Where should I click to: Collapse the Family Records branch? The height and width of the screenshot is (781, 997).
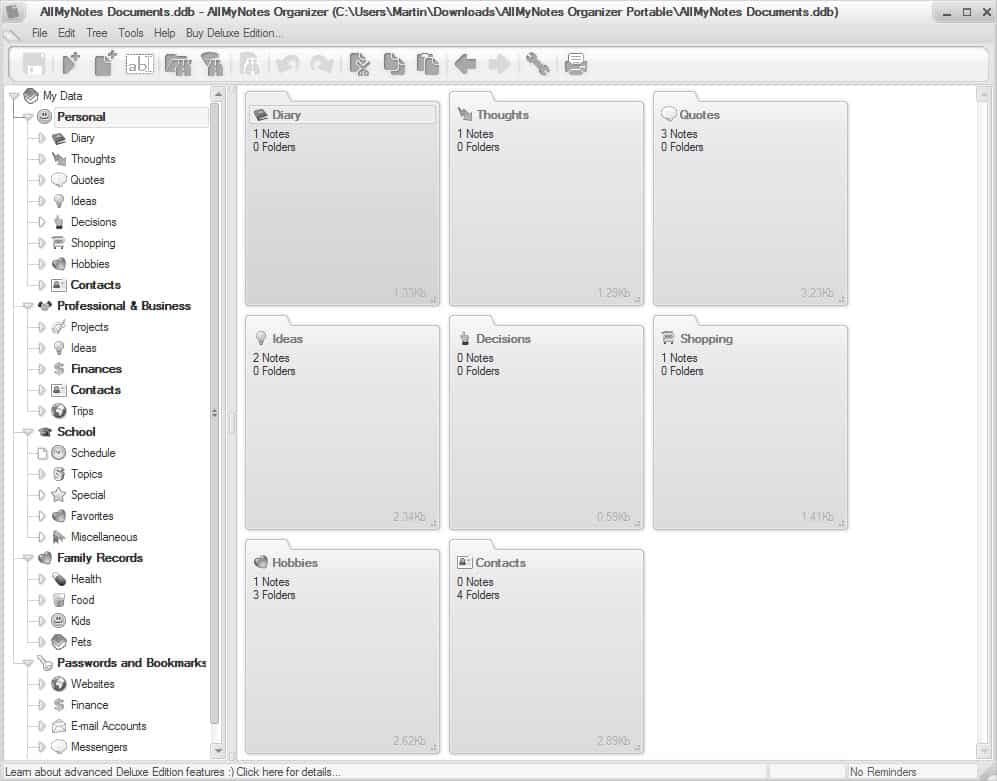coord(28,558)
